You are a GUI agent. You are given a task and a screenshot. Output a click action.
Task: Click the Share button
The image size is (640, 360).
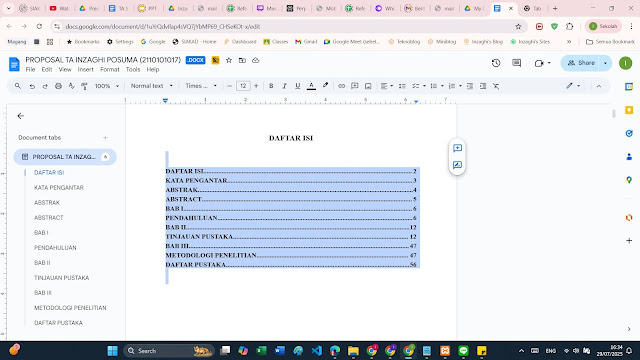pos(581,63)
